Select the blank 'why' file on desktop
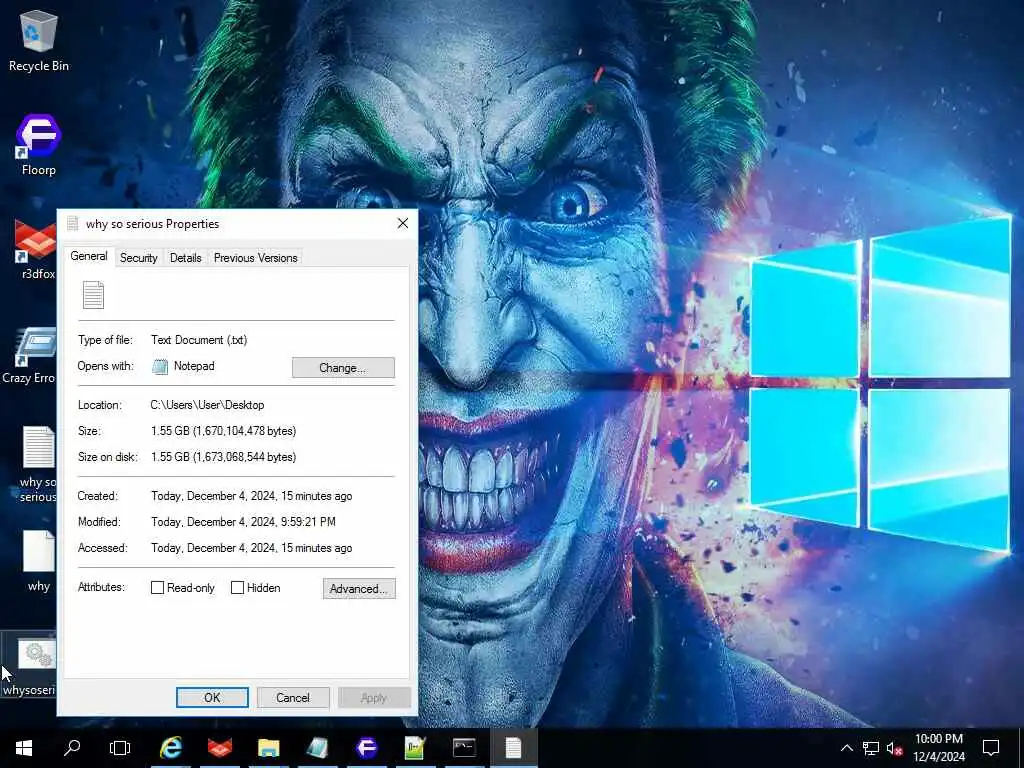Screen dimensions: 1024x768 [x=39, y=560]
